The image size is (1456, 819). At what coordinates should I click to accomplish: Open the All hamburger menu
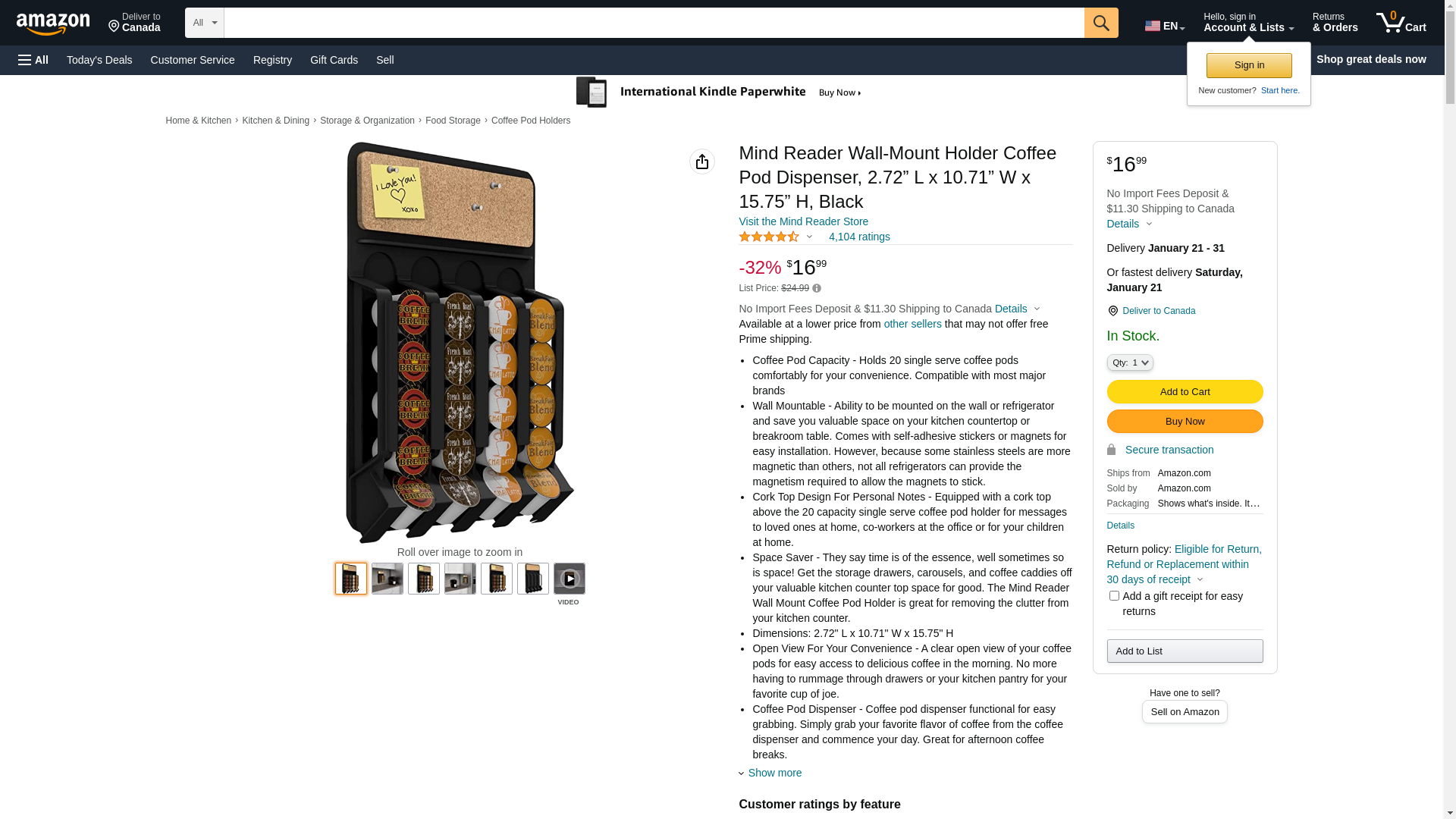tap(33, 60)
